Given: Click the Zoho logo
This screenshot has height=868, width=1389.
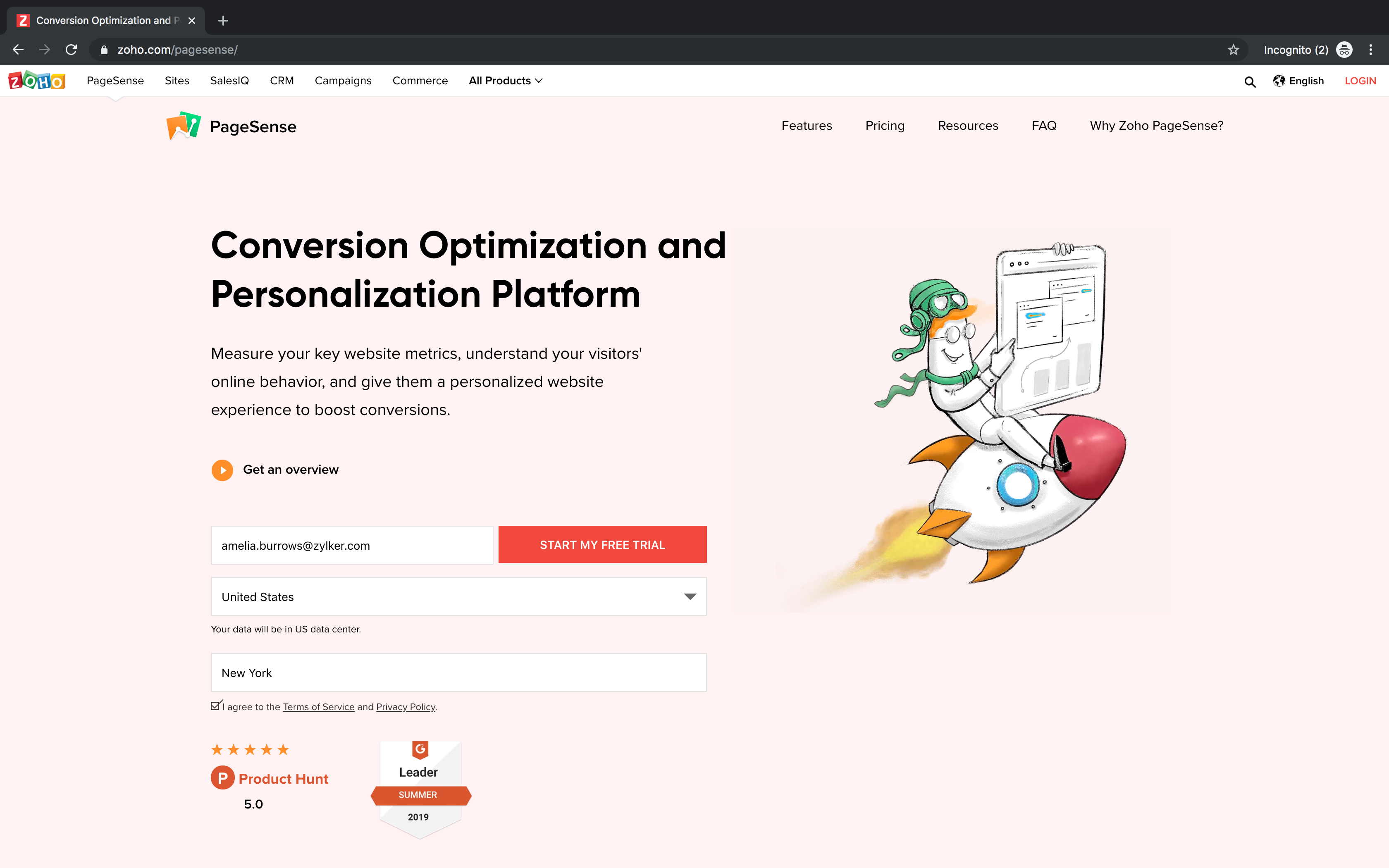Looking at the screenshot, I should click(37, 81).
